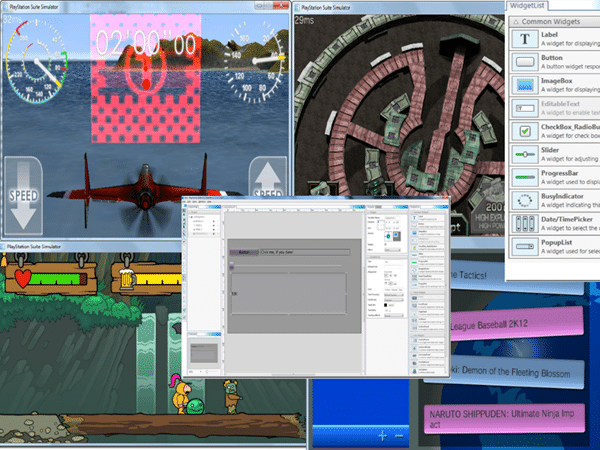Select the Button widget on designer canvas
Screen dimensions: 600x450
click(x=244, y=252)
